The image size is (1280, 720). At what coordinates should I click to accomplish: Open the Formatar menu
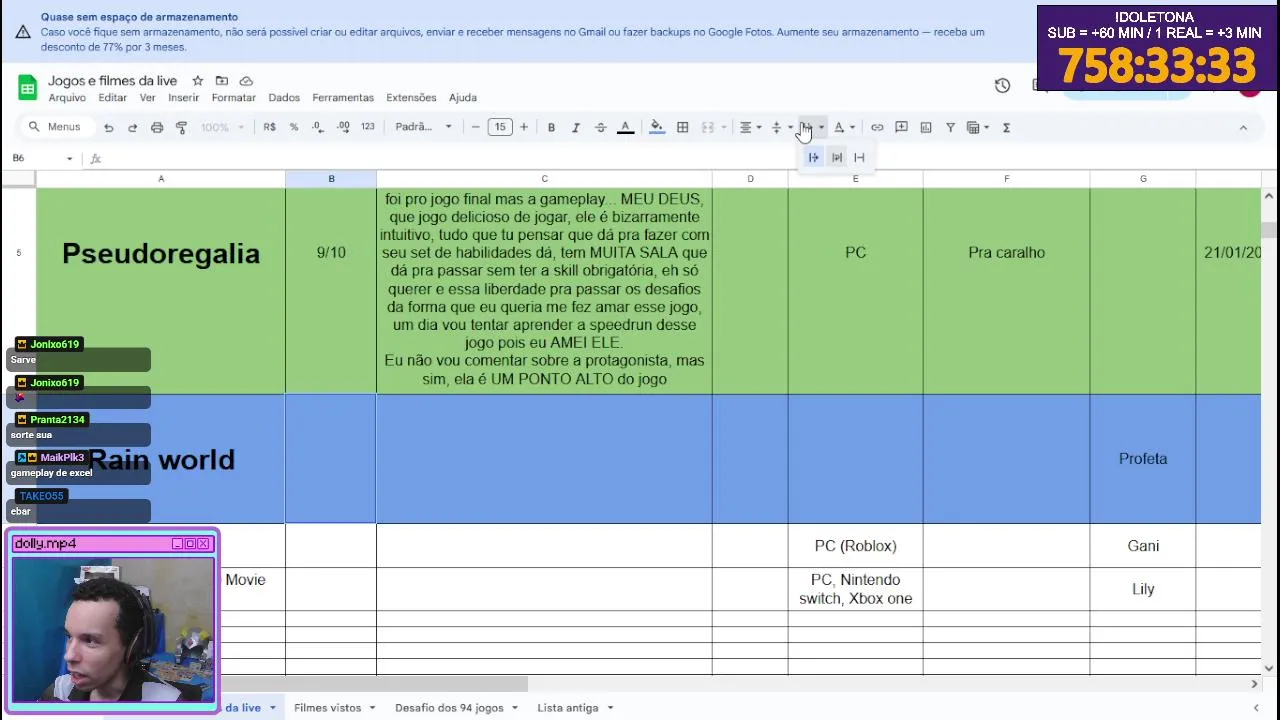click(x=233, y=98)
